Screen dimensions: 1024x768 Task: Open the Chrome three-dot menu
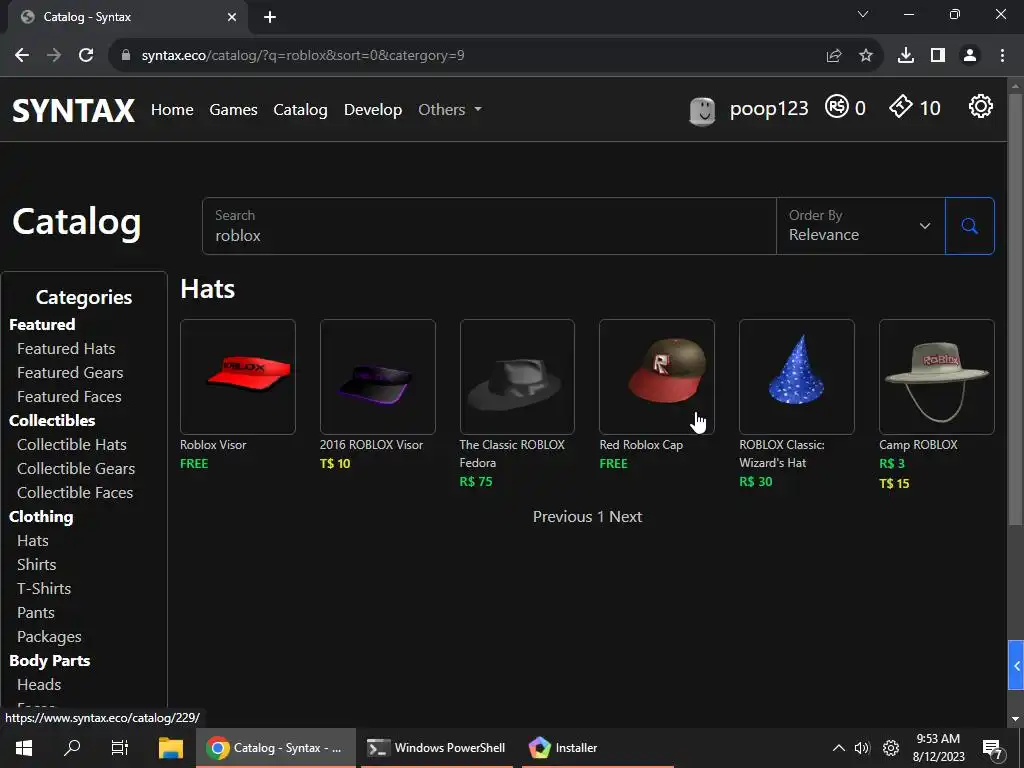pos(1002,56)
